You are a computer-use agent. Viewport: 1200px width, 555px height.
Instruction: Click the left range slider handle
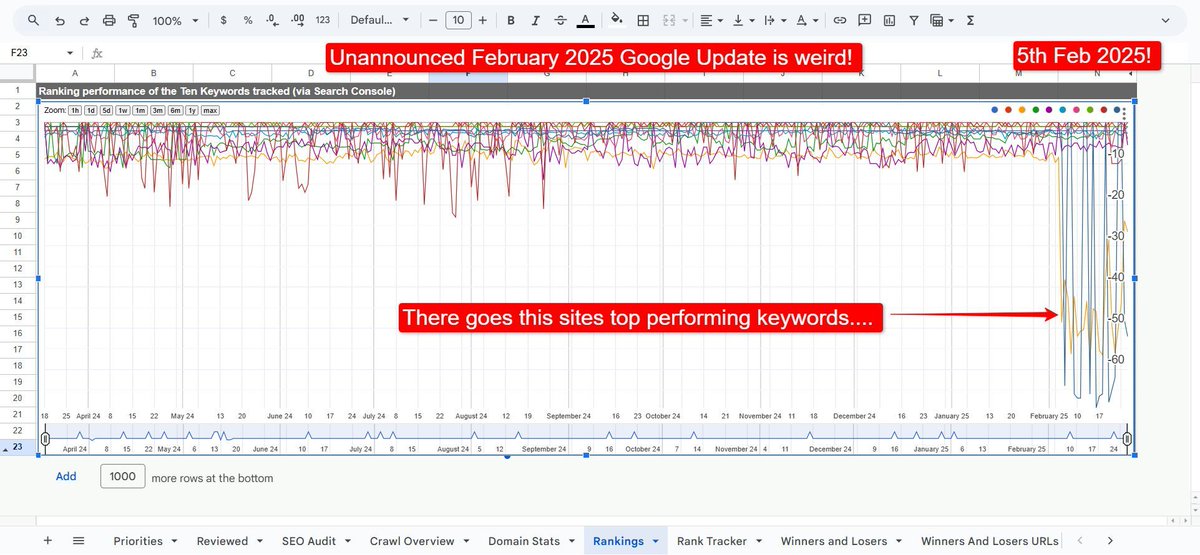coord(44,438)
